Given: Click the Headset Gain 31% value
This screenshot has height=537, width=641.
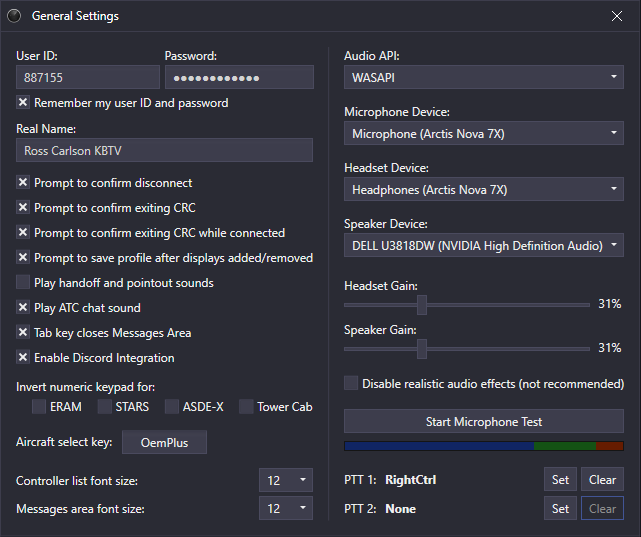Looking at the screenshot, I should pyautogui.click(x=610, y=304).
